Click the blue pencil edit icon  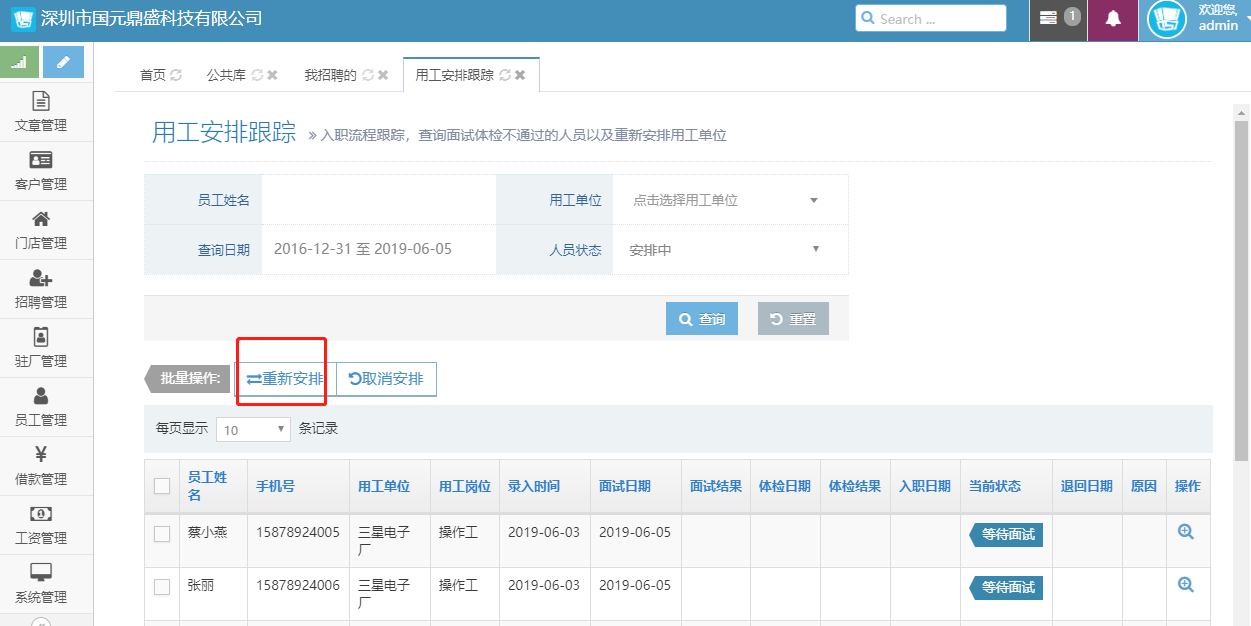(x=63, y=62)
